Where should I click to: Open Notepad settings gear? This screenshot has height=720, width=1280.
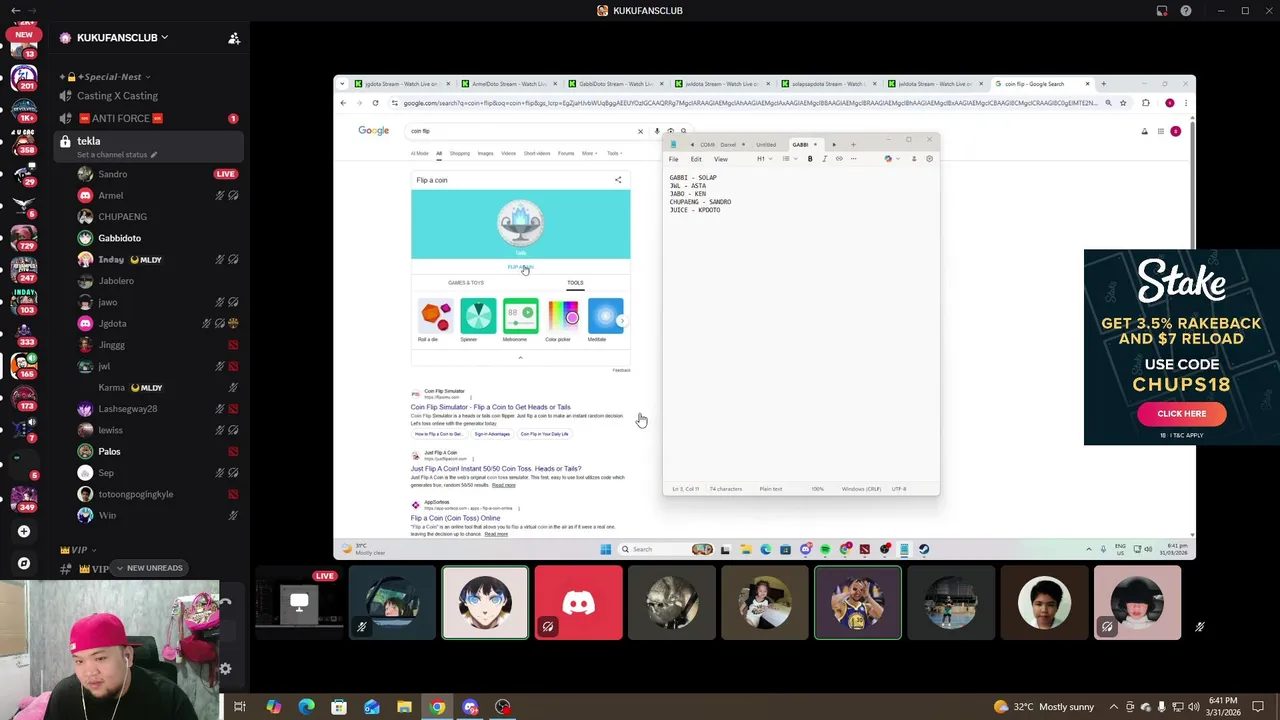(x=929, y=159)
